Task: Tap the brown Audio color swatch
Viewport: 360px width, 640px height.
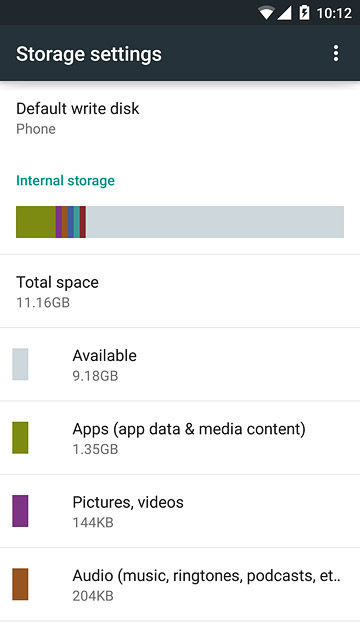Action: point(20,584)
